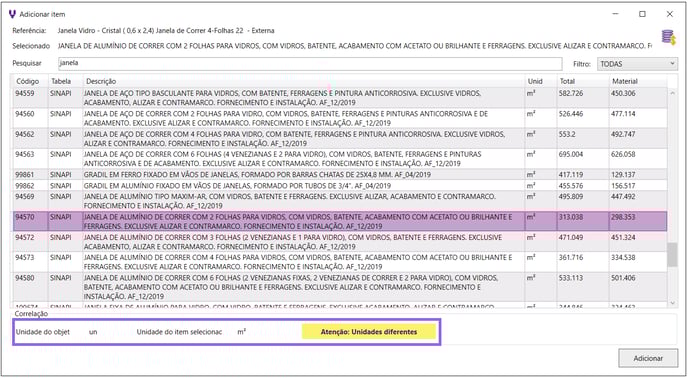
Task: Select the highlighted row with code 94570
Action: pos(340,222)
